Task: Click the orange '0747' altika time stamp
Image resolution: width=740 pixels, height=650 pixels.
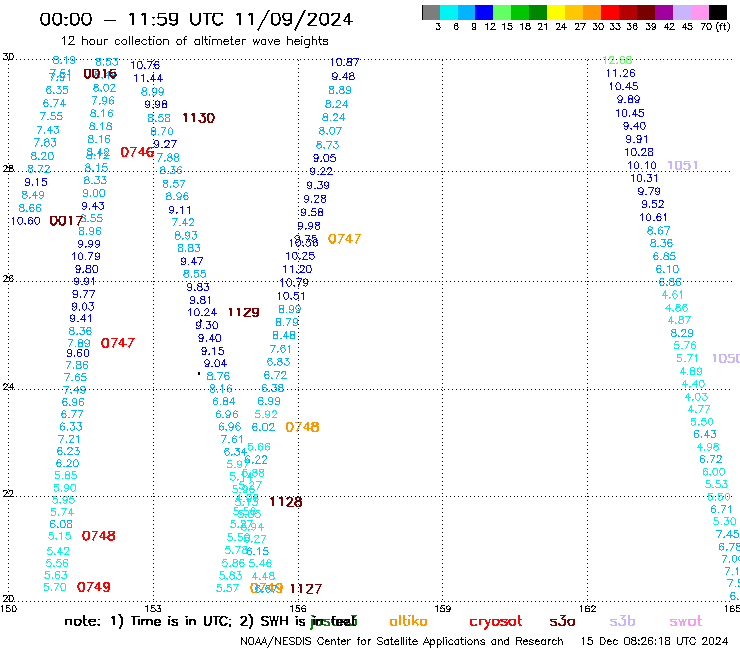Action: [344, 239]
